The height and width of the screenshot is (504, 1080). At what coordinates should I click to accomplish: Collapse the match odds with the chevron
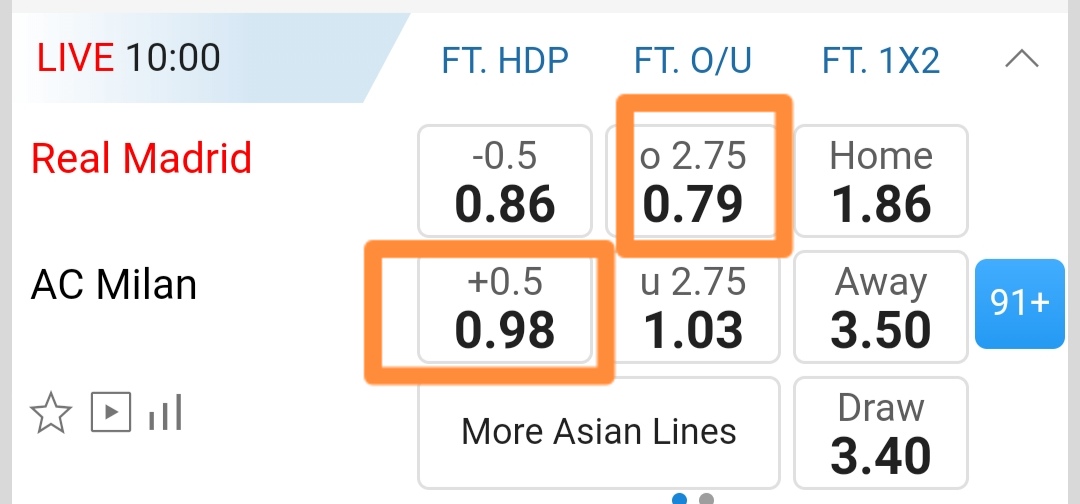(x=1021, y=60)
